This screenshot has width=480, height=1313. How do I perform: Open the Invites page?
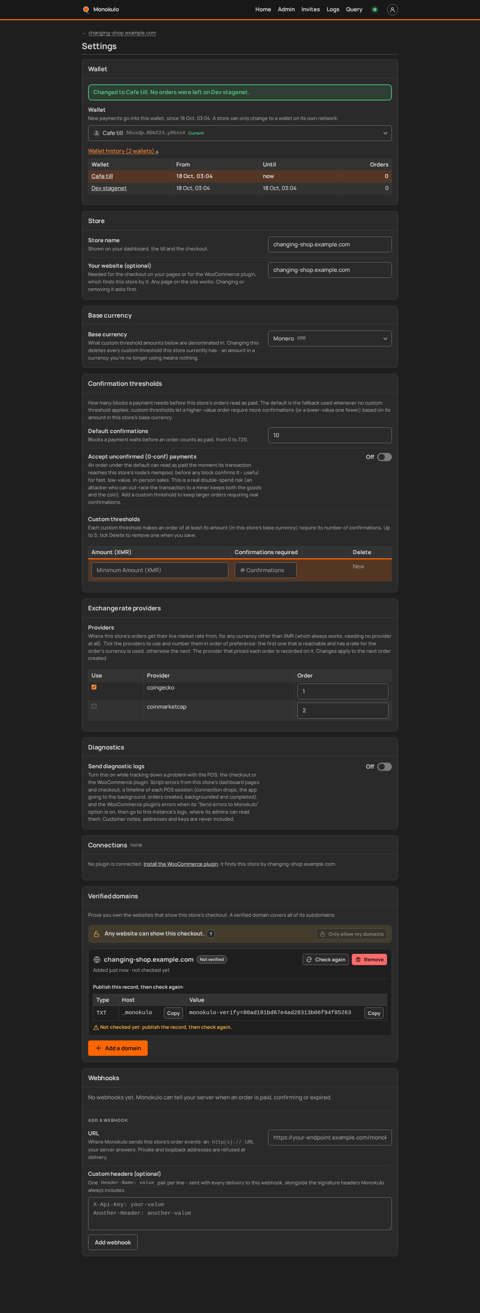tap(311, 9)
